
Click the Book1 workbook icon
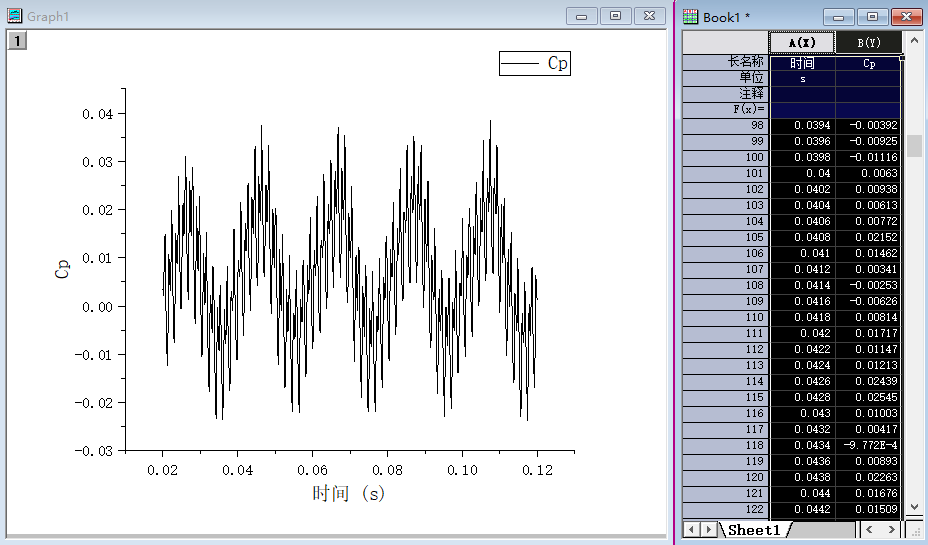691,16
